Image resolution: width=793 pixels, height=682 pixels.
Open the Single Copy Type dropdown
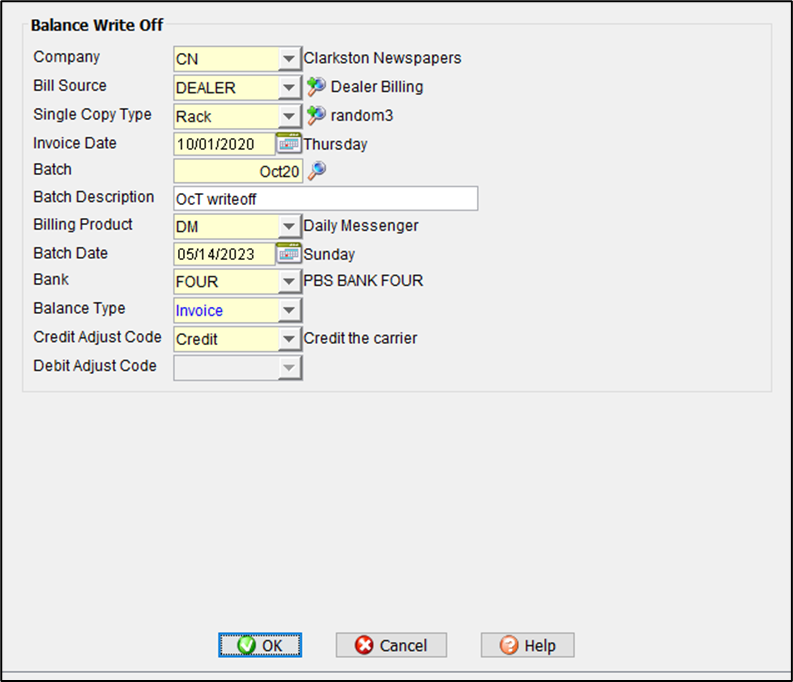[289, 116]
